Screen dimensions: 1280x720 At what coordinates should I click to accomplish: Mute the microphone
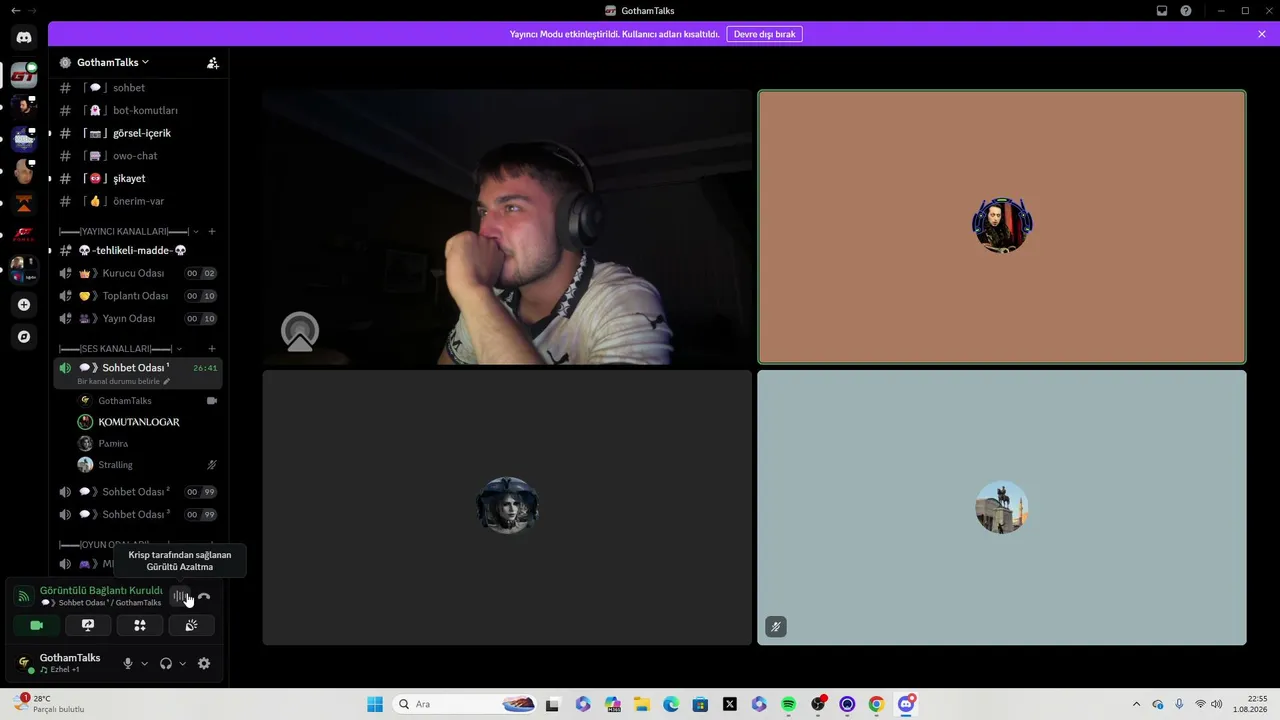click(127, 663)
